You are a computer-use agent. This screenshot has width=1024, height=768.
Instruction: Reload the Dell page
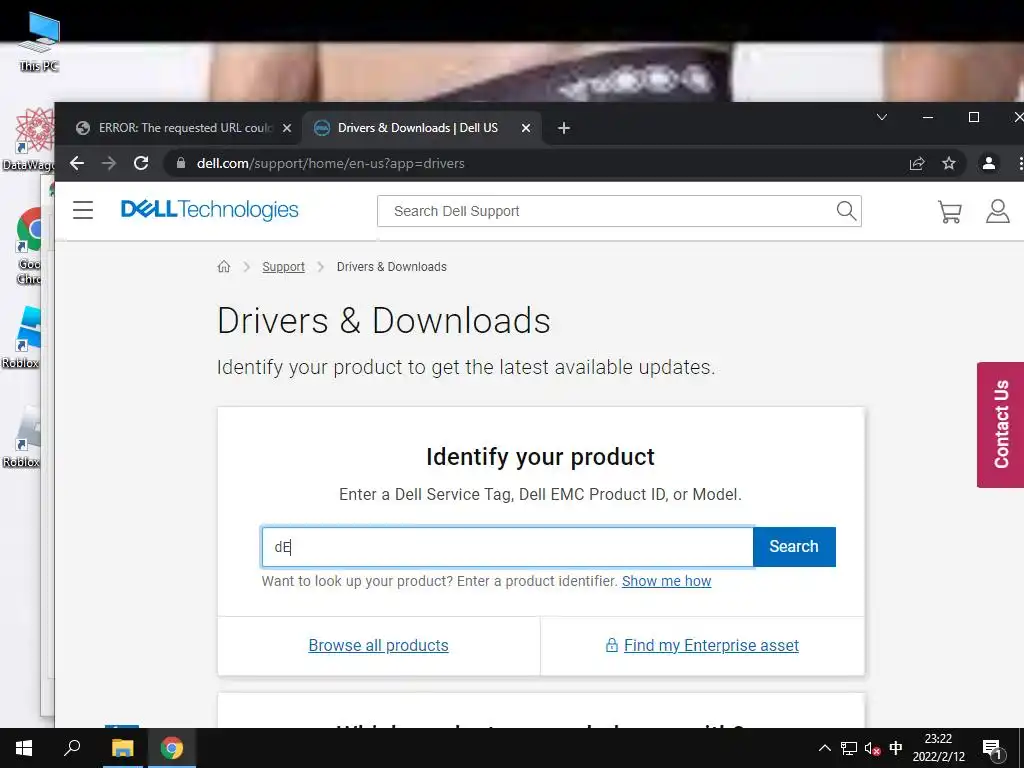(x=141, y=163)
